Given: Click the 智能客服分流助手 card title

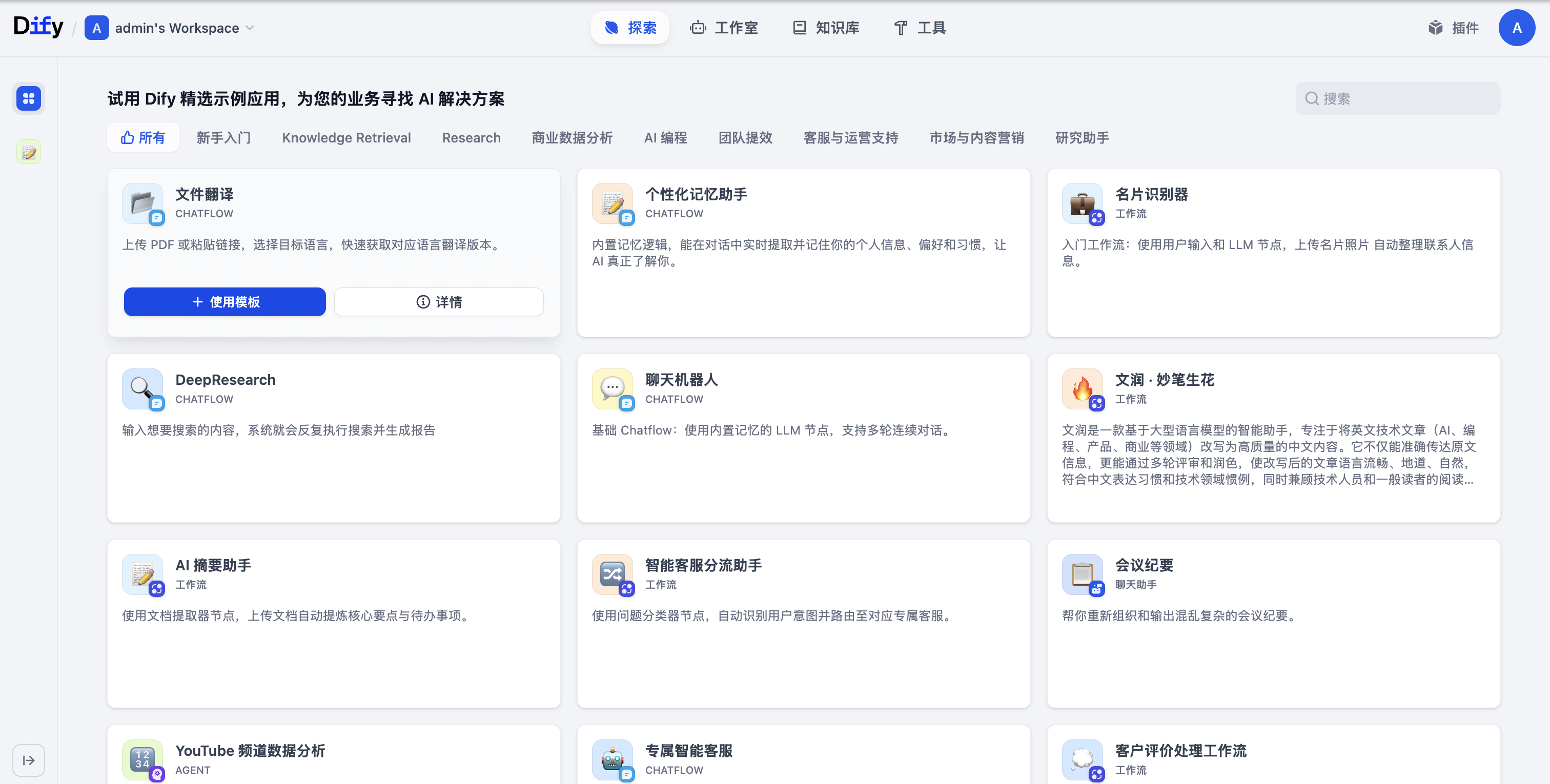Looking at the screenshot, I should tap(703, 565).
